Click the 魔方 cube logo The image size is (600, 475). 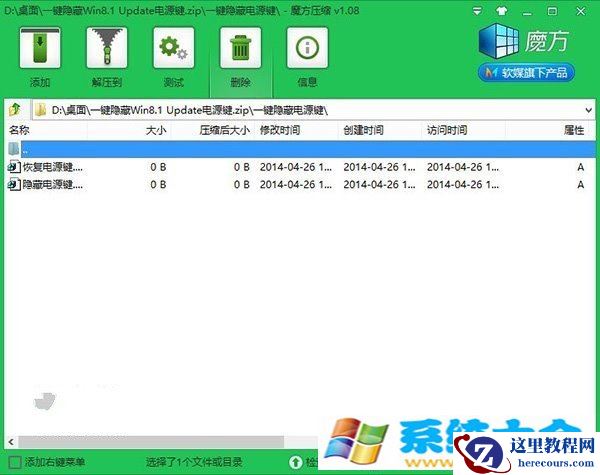(x=498, y=41)
